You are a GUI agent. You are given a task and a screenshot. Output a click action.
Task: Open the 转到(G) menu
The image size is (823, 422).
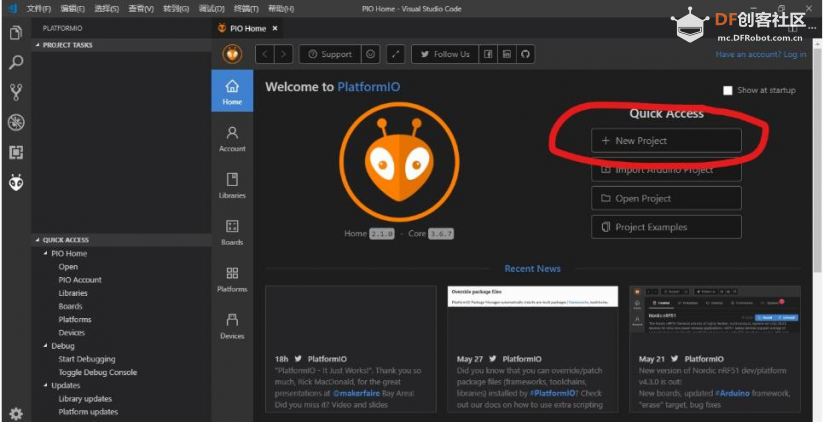[176, 9]
